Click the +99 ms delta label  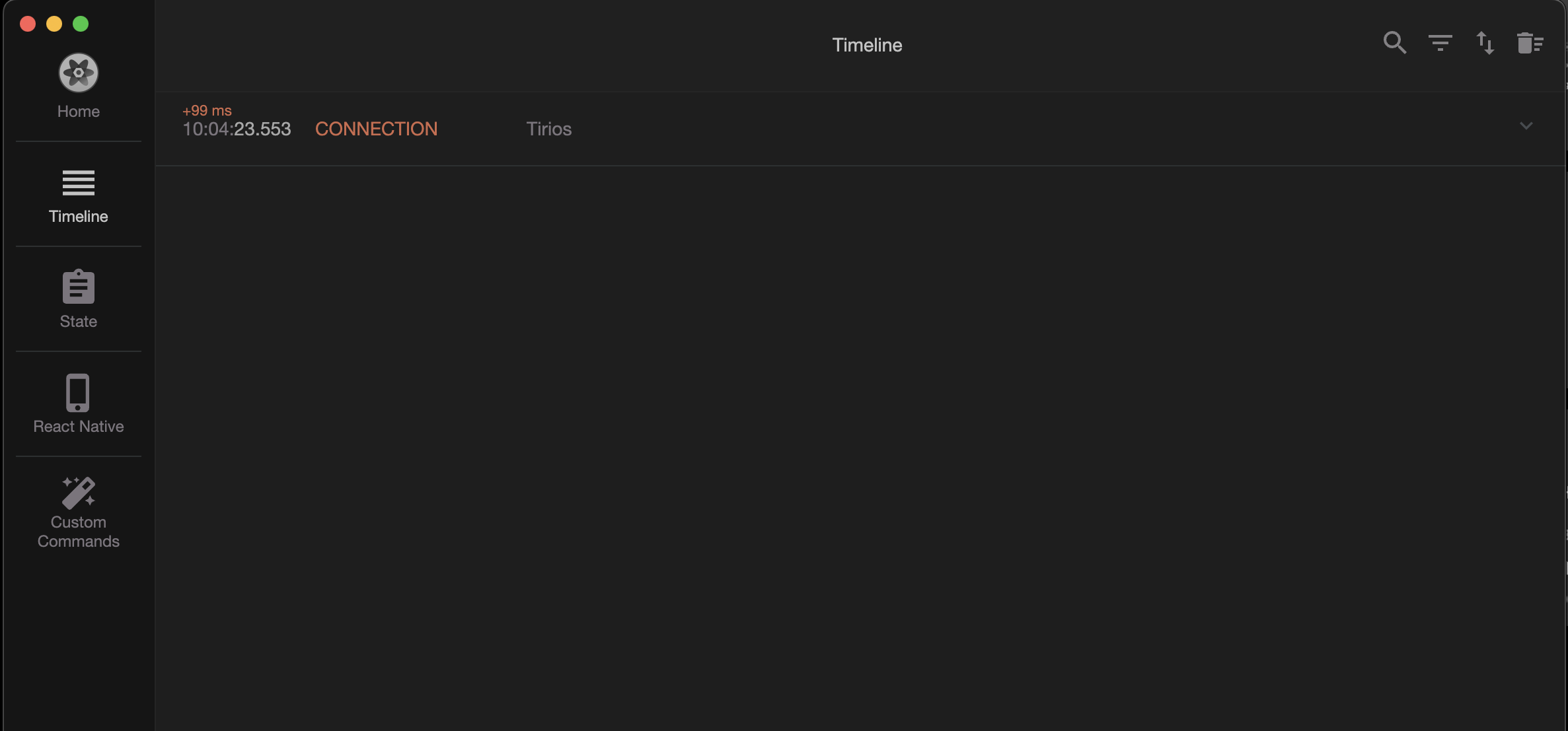point(207,110)
